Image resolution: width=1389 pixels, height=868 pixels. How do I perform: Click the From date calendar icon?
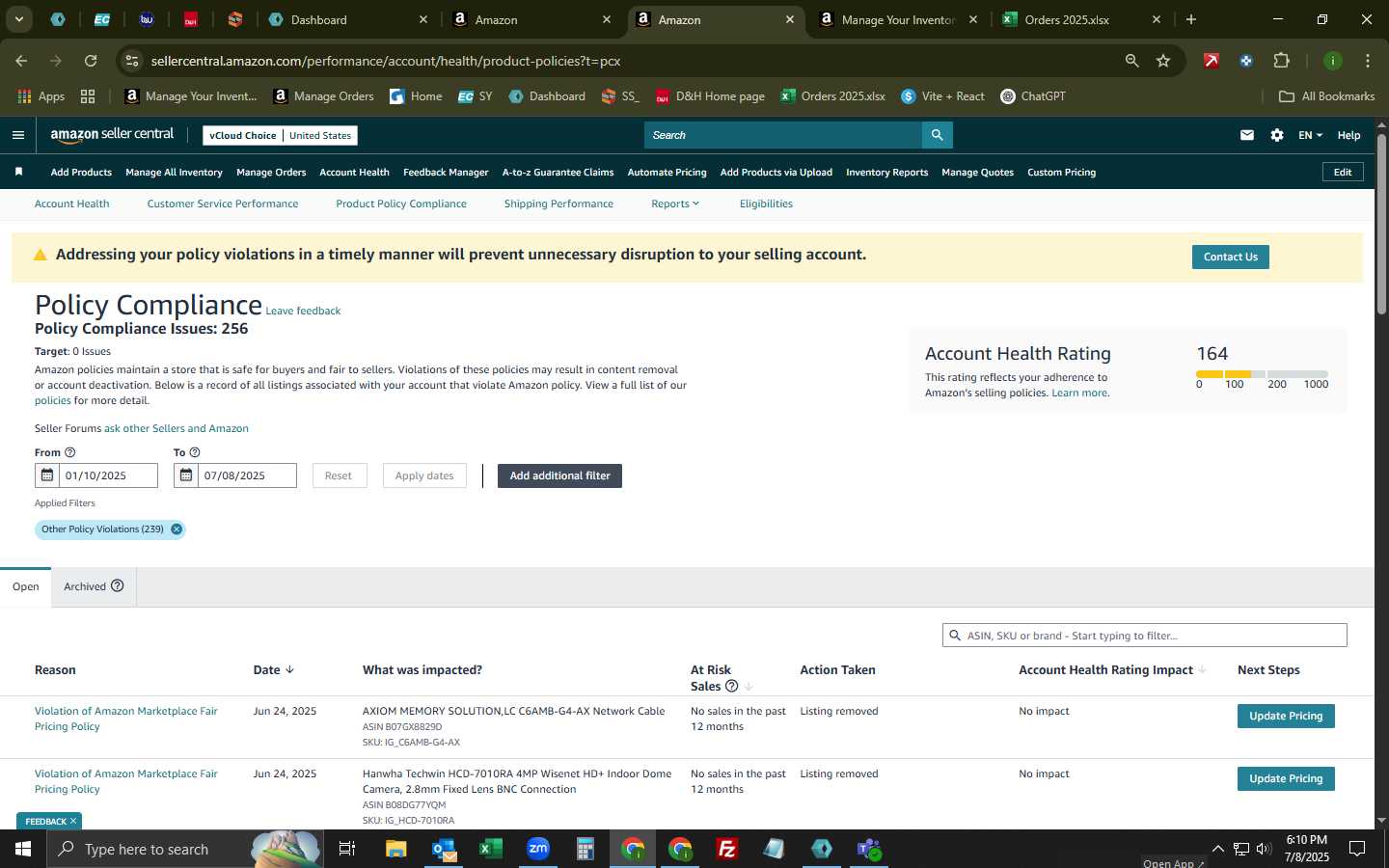tap(47, 475)
